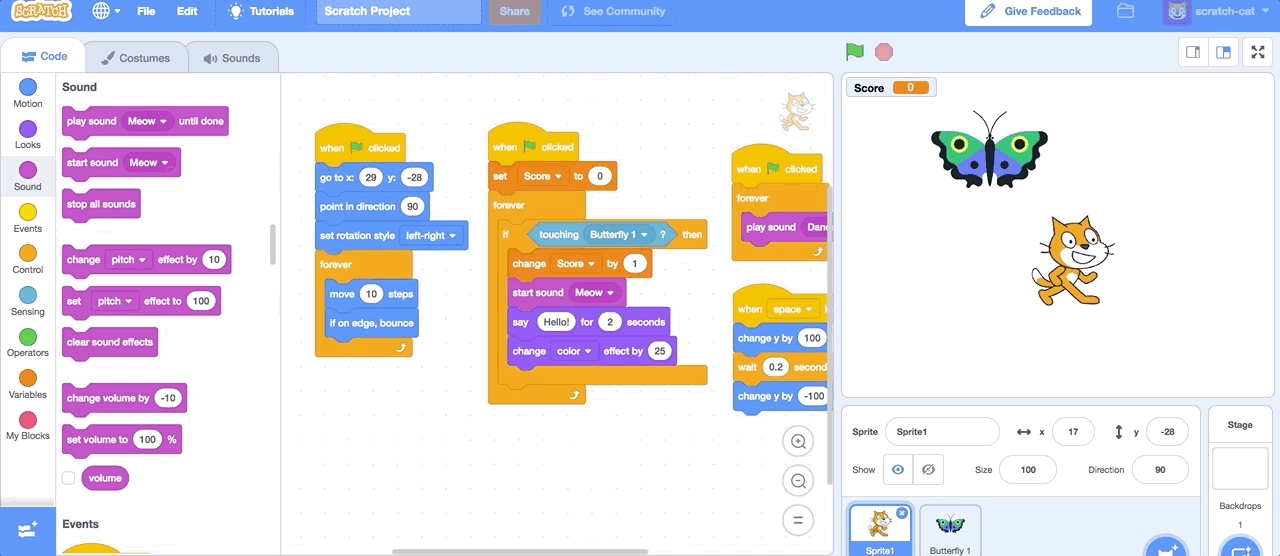Screen dimensions: 1280x556
Task: Open Meow dropdown in play sound until done
Action: pos(147,121)
